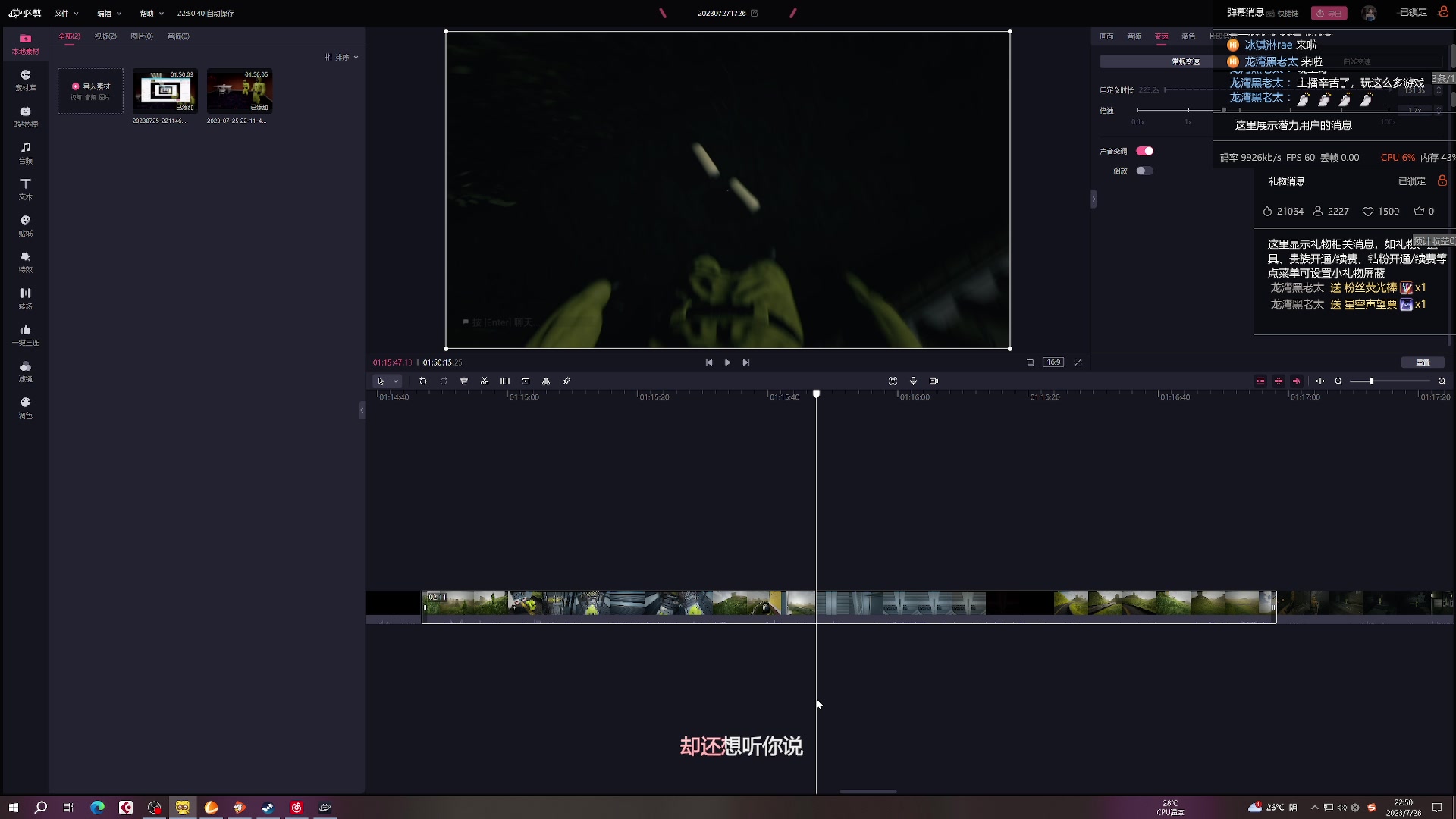The height and width of the screenshot is (819, 1456).
Task: Open the 调色 color grading sidebar panel
Action: coord(25,408)
